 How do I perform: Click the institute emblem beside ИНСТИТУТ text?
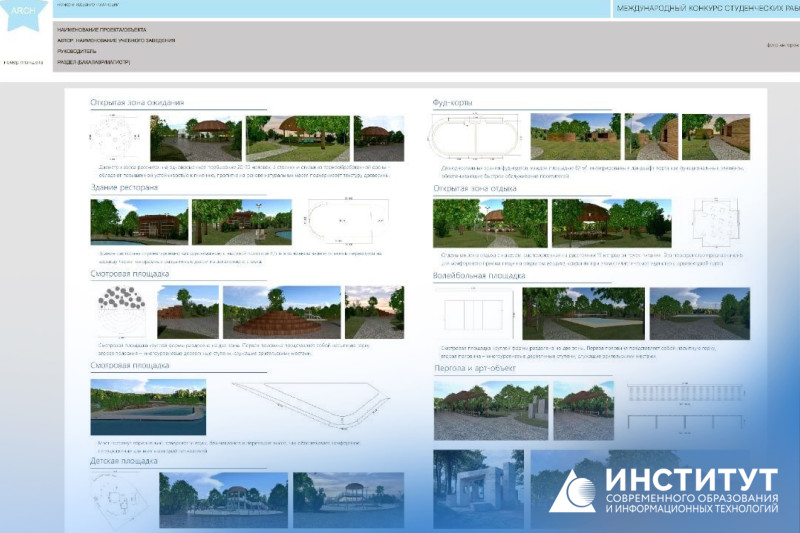(x=573, y=492)
